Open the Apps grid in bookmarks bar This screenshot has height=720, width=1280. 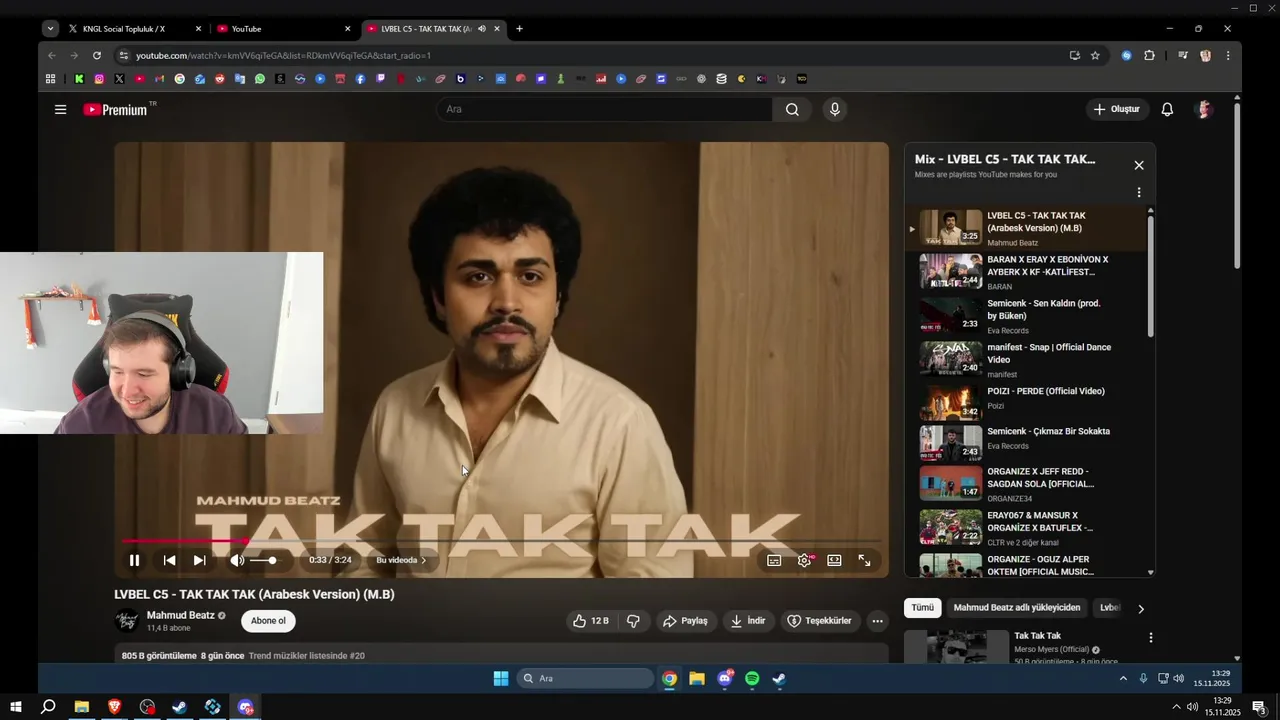coord(50,79)
